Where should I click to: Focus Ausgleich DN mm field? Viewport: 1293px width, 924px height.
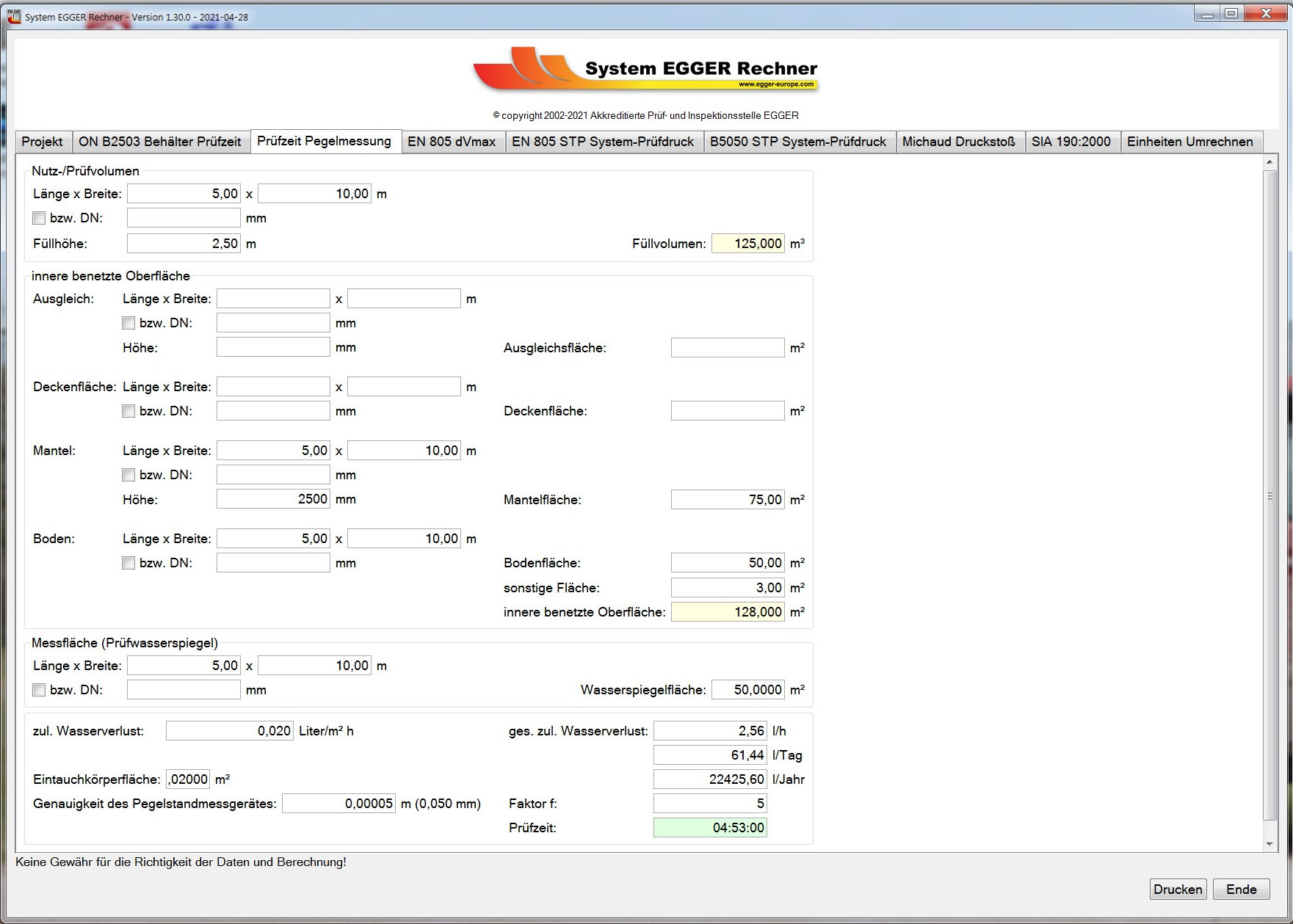pos(273,323)
